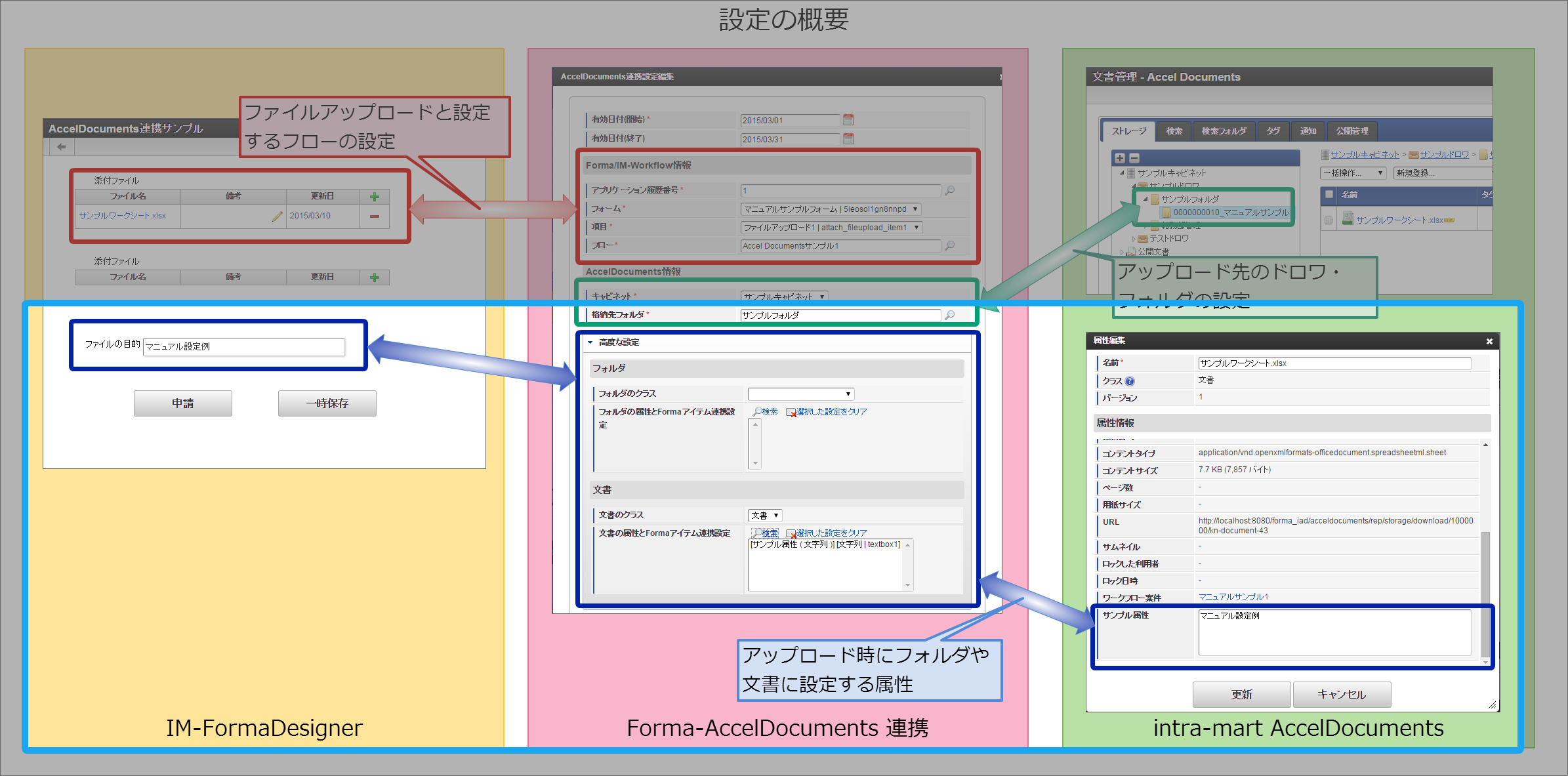
Task: Open calendar picker for 有効日付(開始)
Action: point(848,120)
